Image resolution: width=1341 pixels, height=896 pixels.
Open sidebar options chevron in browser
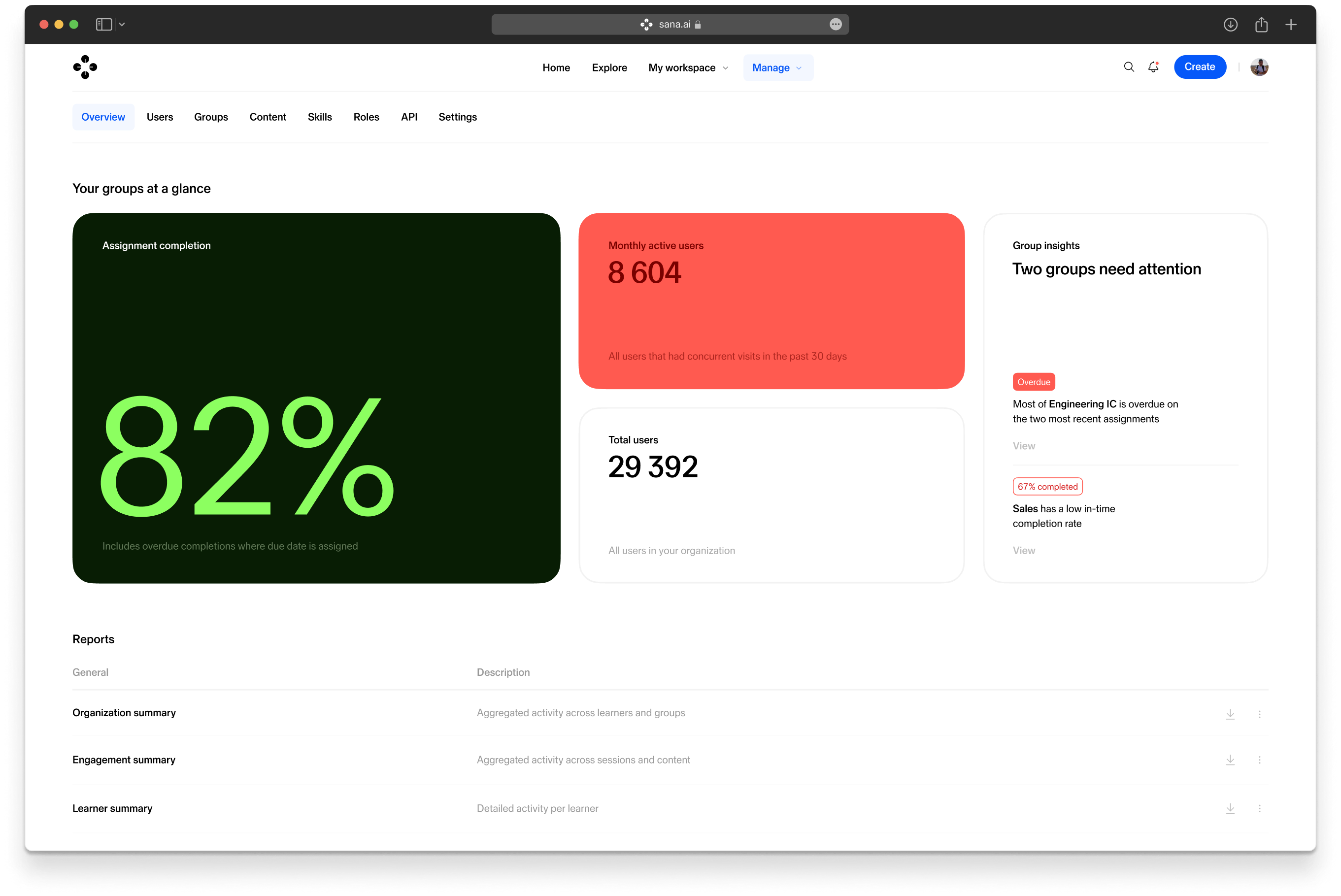click(122, 25)
